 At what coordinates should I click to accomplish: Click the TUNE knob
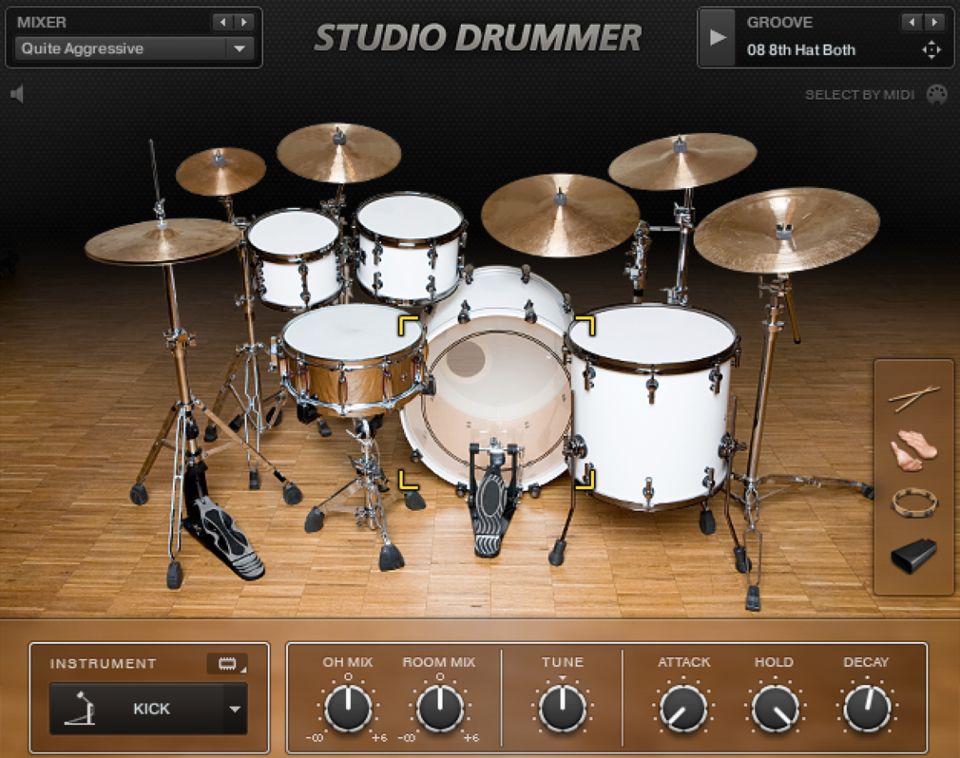(562, 708)
